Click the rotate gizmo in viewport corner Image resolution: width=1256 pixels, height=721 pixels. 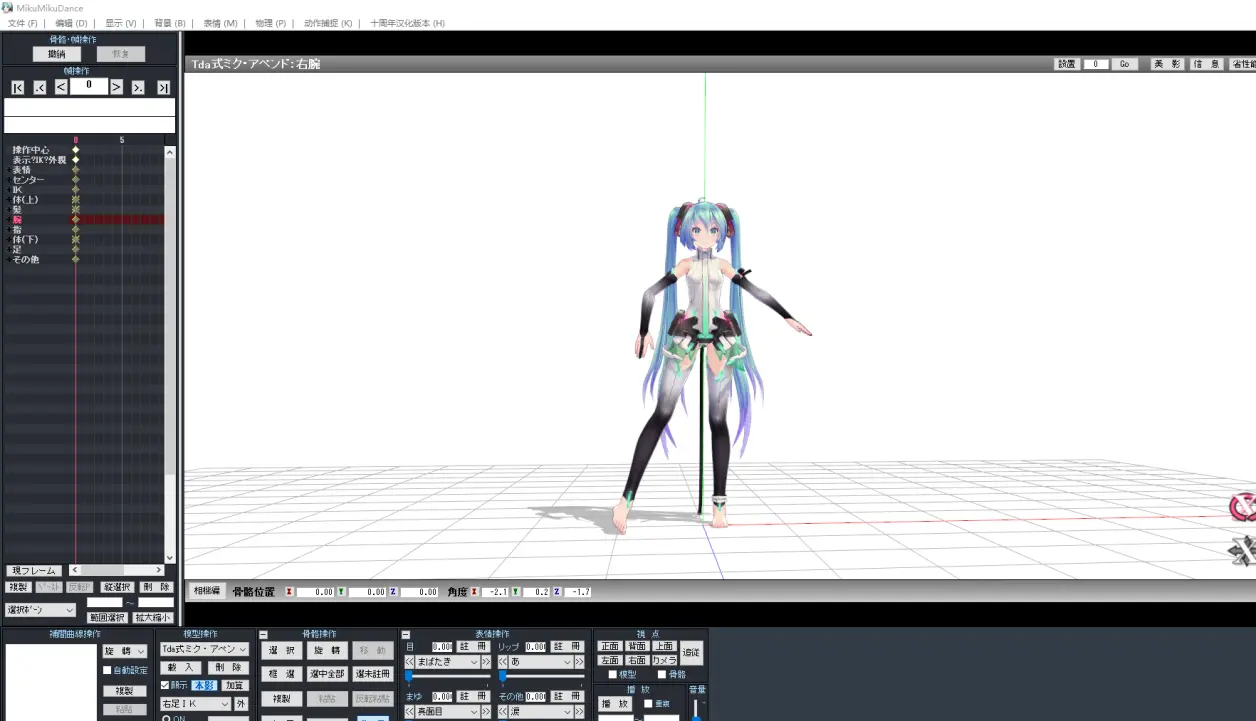click(x=1243, y=507)
